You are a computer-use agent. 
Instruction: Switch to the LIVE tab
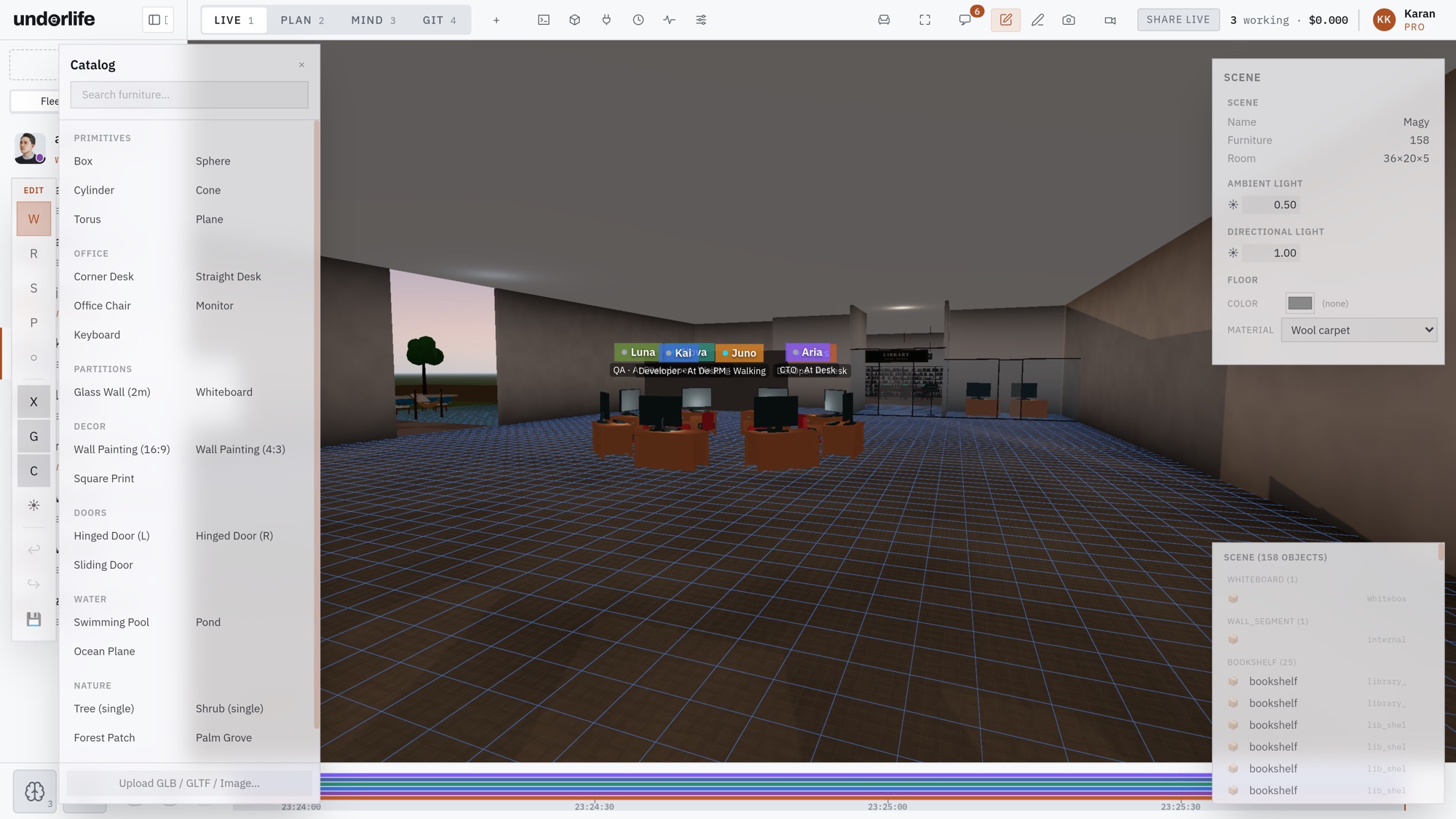234,20
